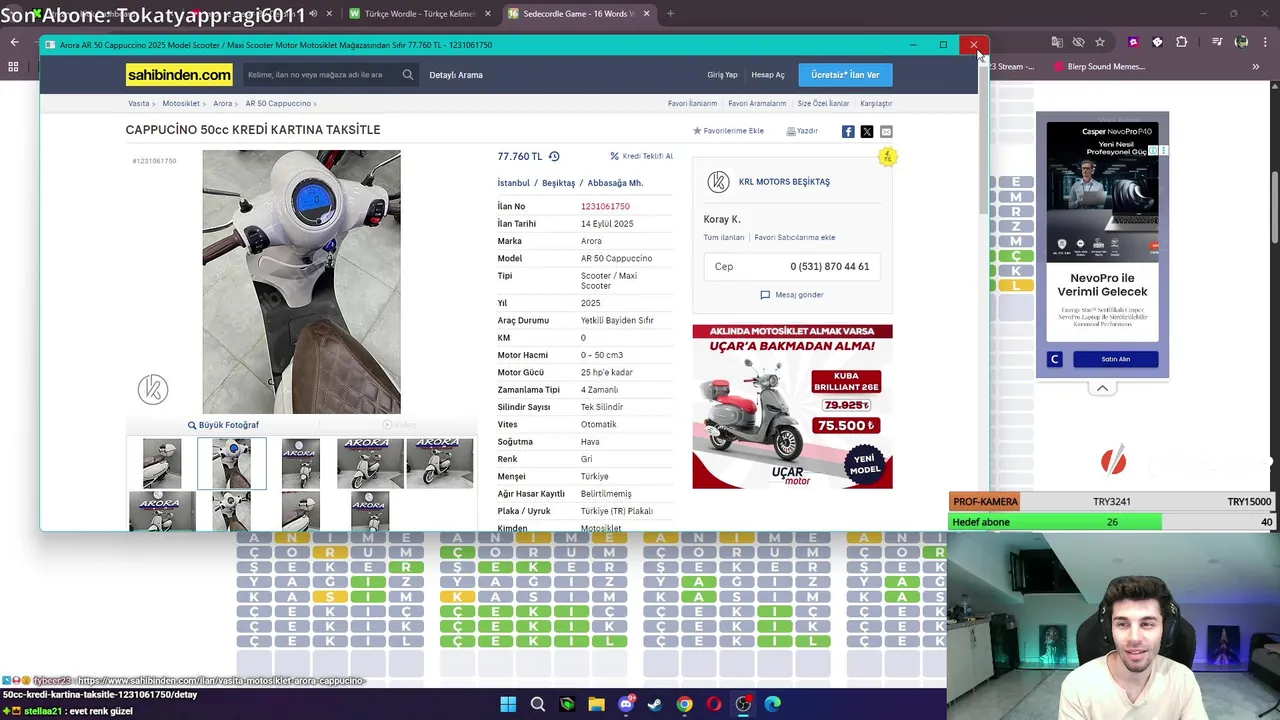The image size is (1280, 720).
Task: Click the Motosiklet breadcrumb link
Action: click(181, 103)
